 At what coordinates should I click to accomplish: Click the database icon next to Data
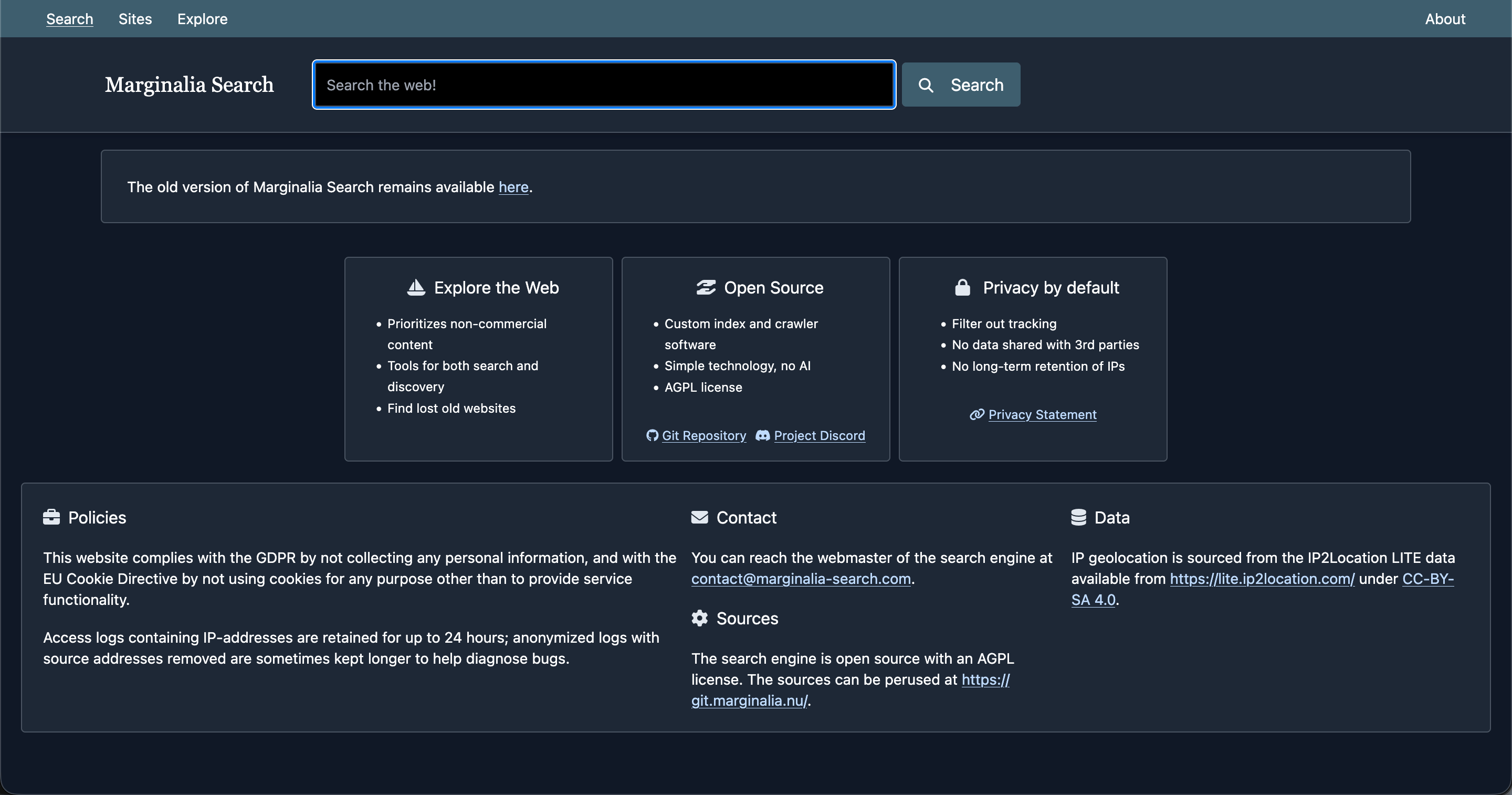tap(1079, 517)
